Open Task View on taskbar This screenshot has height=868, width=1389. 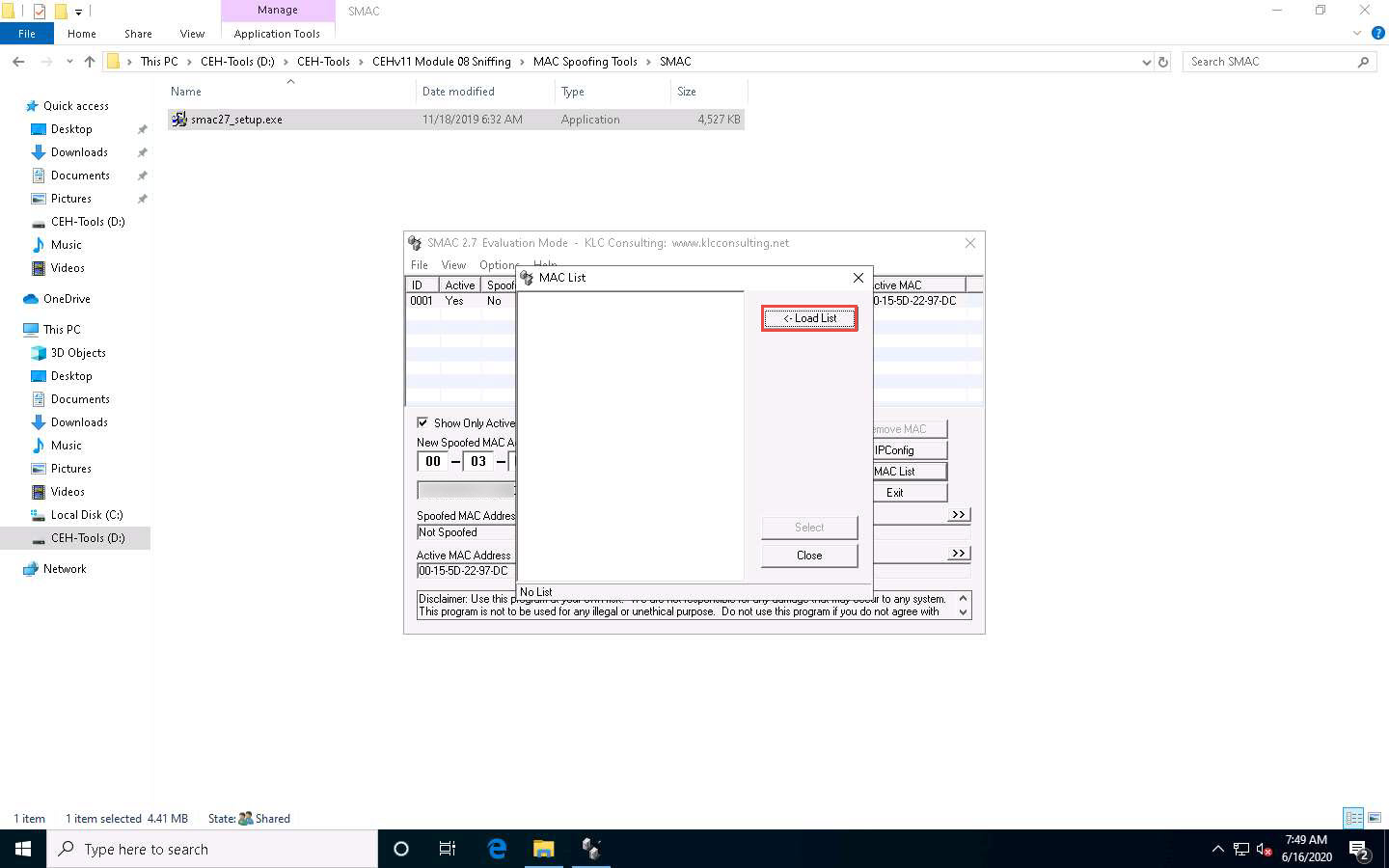[x=448, y=849]
